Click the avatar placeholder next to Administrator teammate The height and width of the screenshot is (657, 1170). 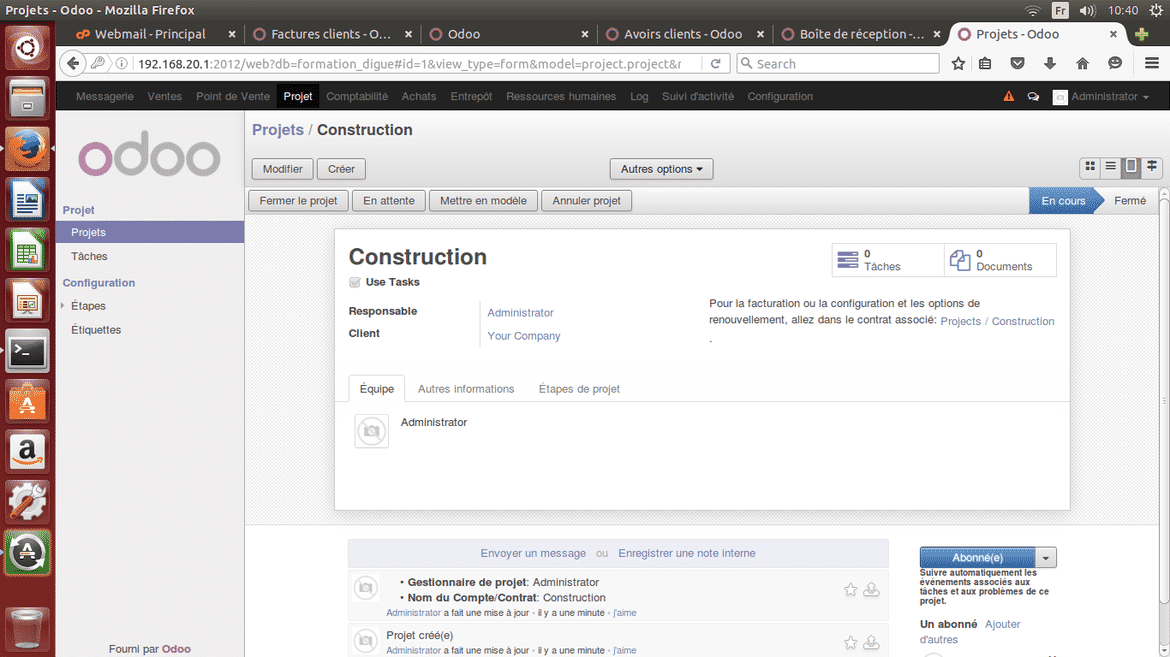(371, 431)
